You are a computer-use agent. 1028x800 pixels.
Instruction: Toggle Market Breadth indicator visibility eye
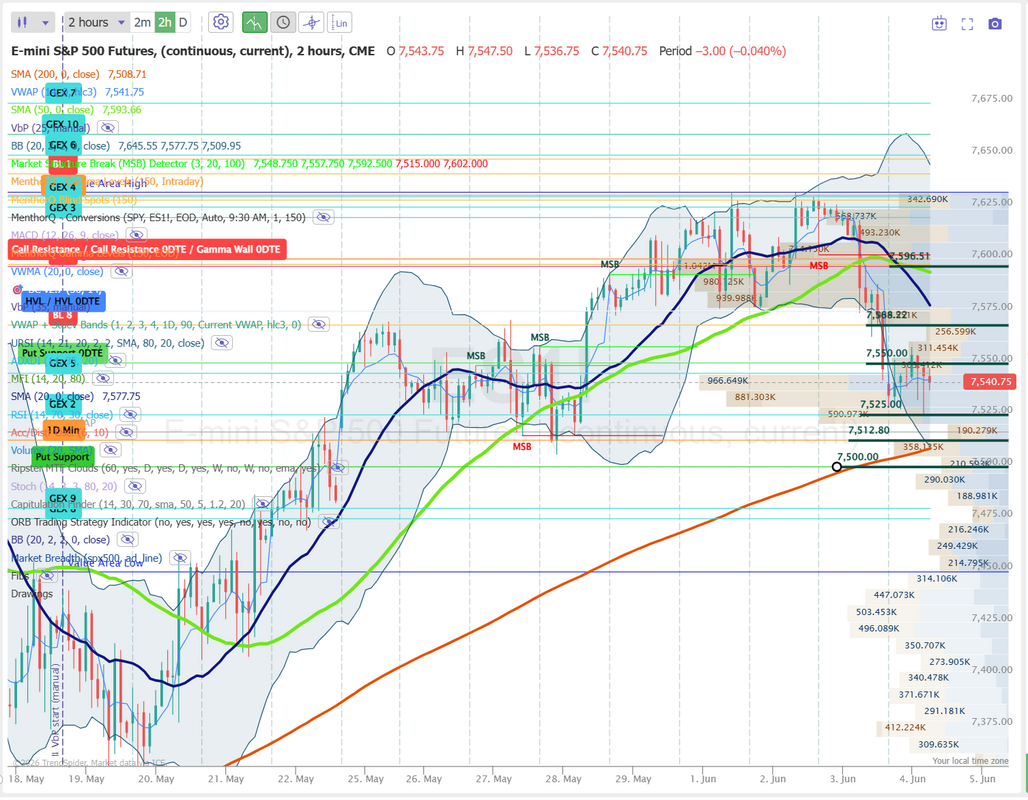click(179, 557)
